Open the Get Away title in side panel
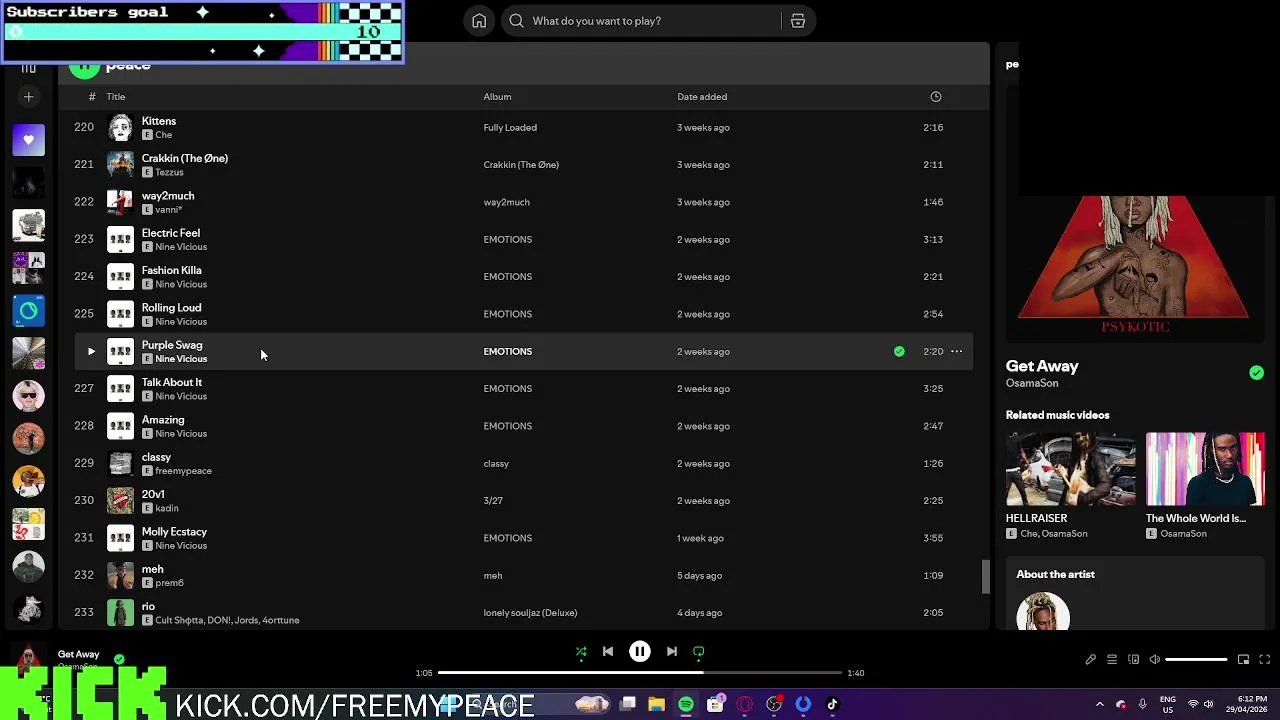The width and height of the screenshot is (1280, 720). click(1042, 366)
